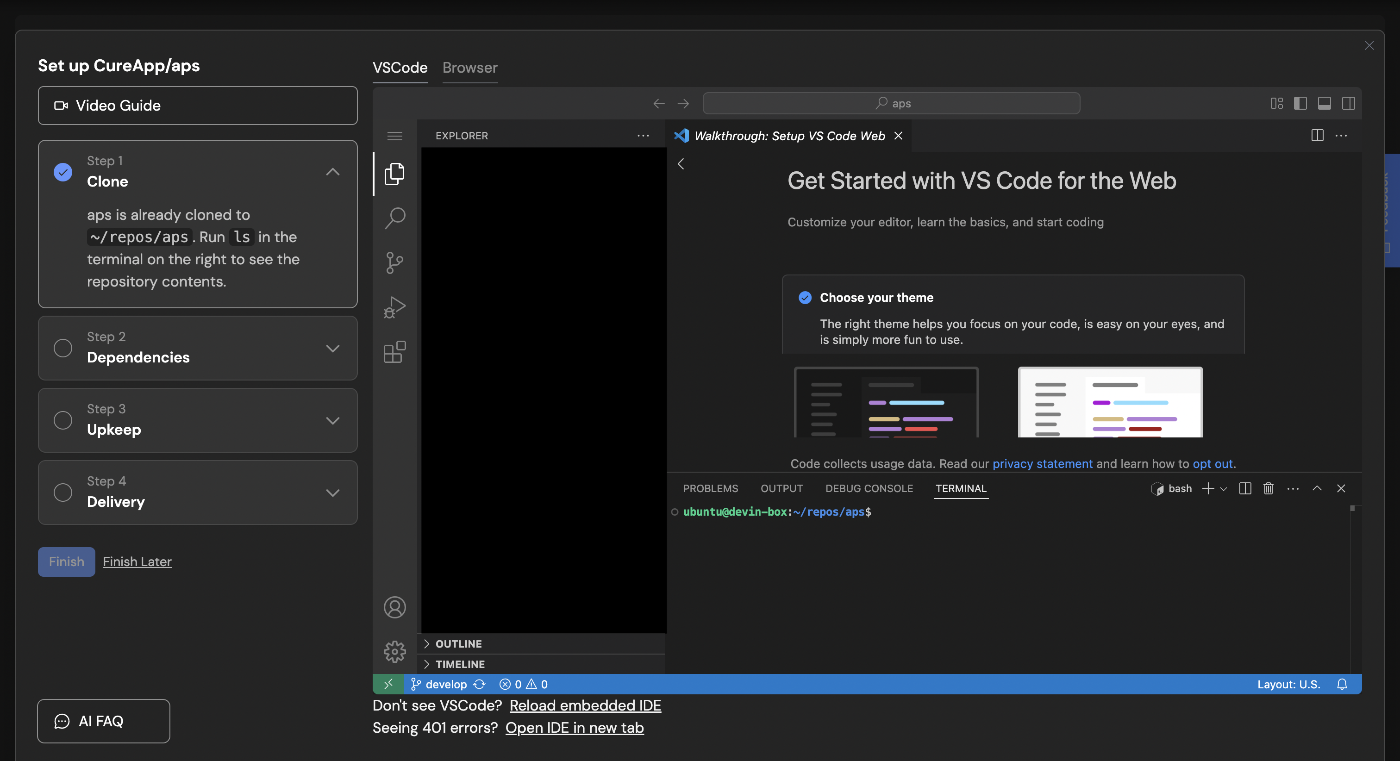The height and width of the screenshot is (761, 1400).
Task: Open the Debug Console panel tab
Action: [x=869, y=488]
